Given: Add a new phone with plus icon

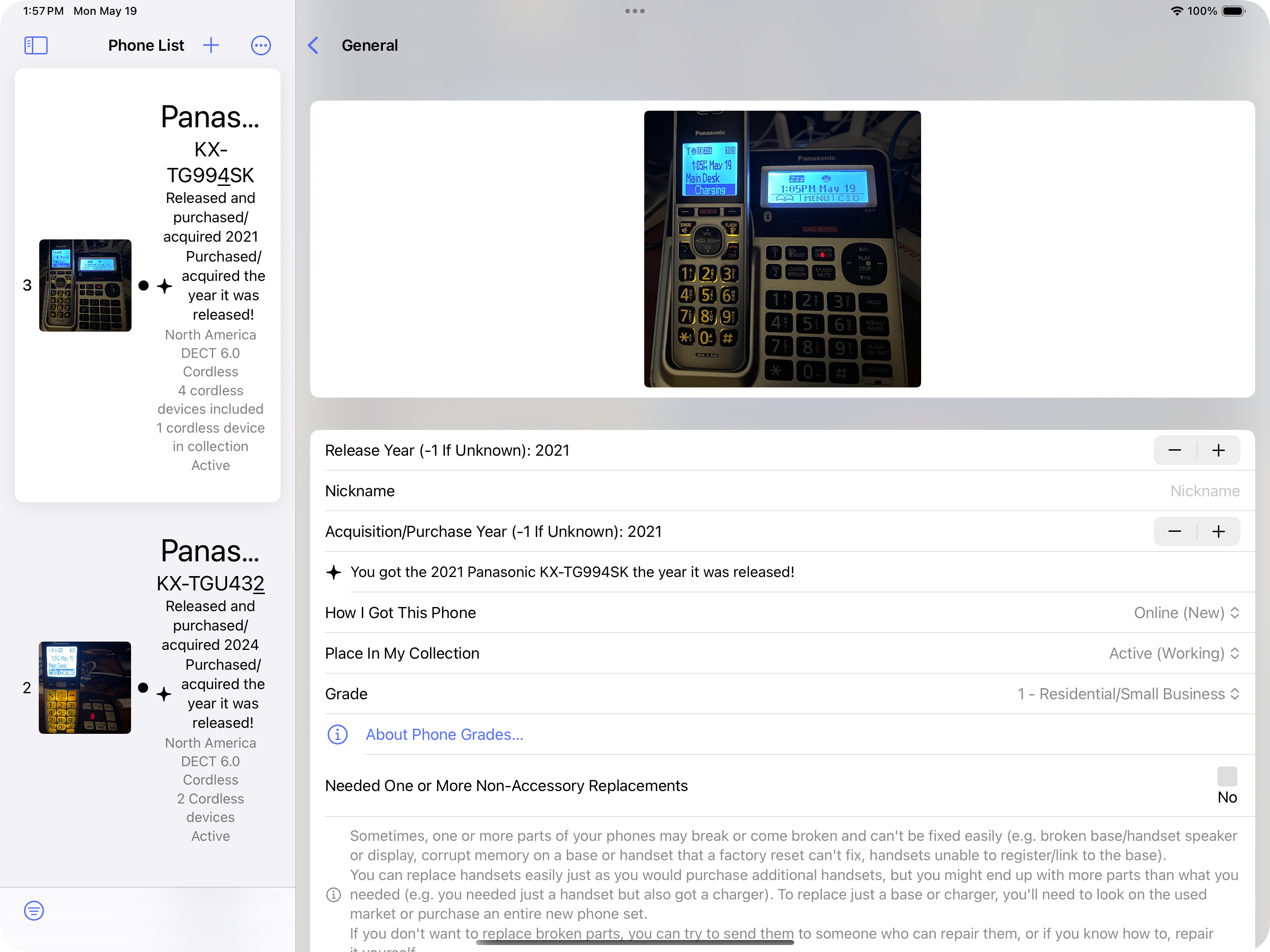Looking at the screenshot, I should tap(211, 45).
